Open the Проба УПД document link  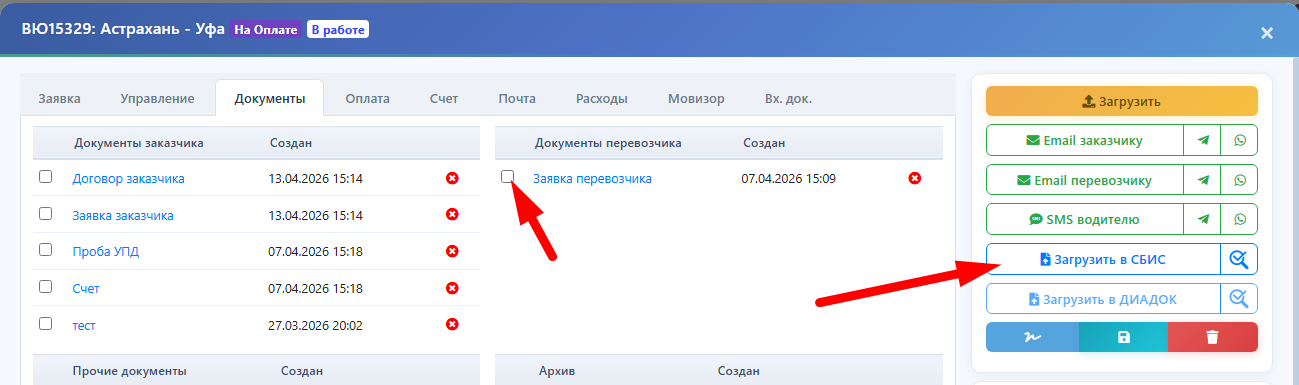(x=106, y=251)
